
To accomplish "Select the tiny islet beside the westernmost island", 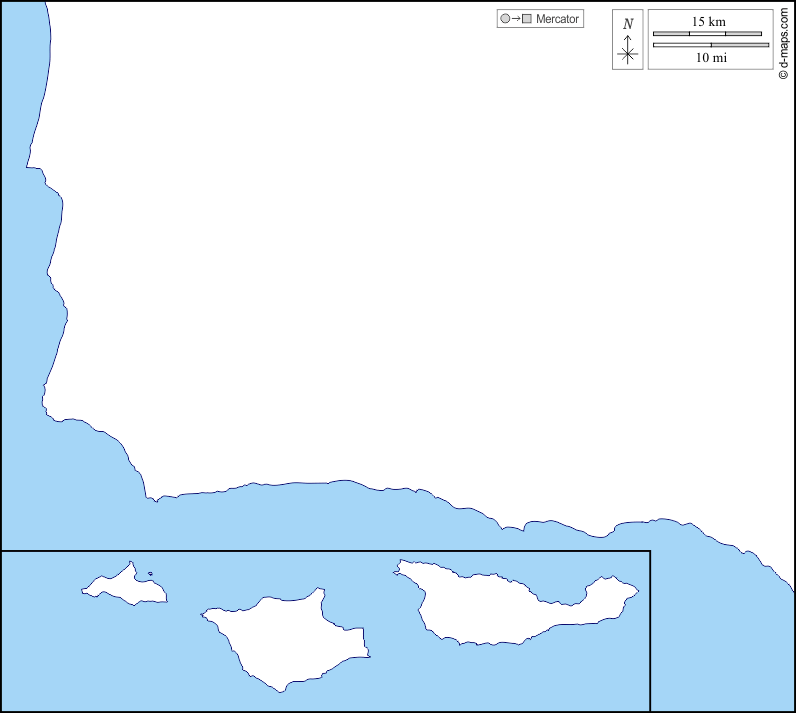I will pos(150,574).
